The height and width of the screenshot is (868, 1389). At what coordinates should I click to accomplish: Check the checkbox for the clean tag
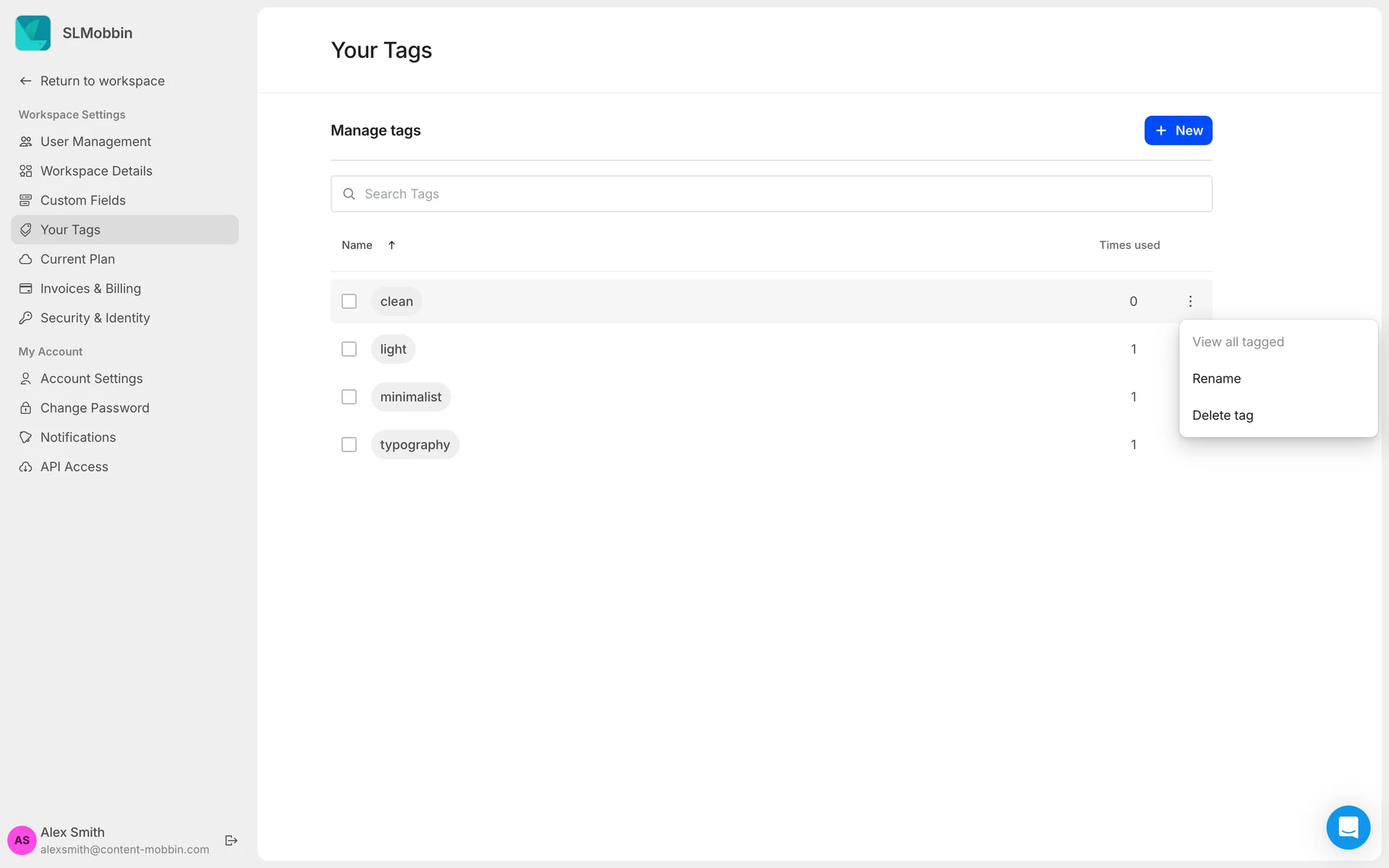349,302
